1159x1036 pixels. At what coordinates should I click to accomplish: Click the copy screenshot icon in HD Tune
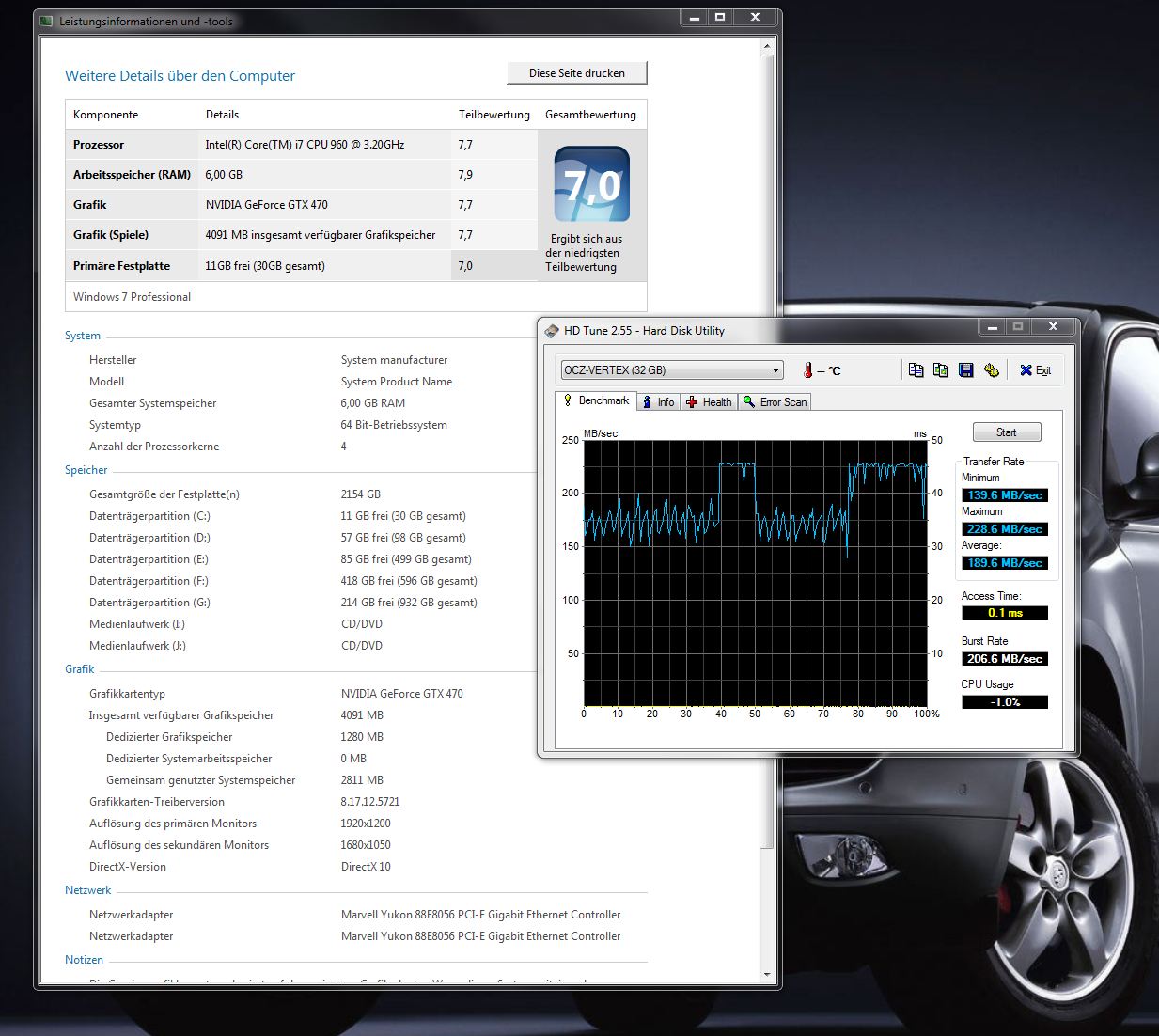(940, 370)
